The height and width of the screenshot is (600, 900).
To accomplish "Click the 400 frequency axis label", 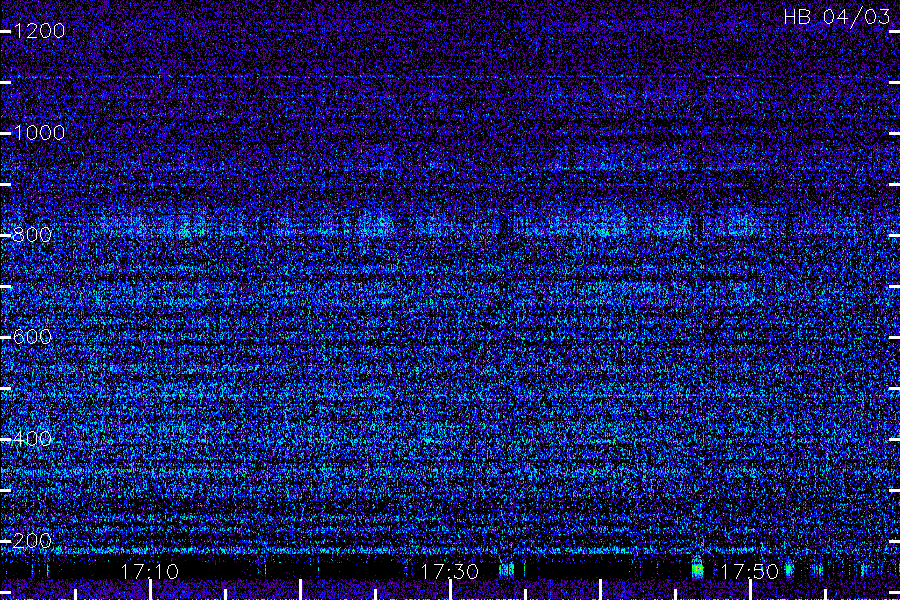I will 32,439.
